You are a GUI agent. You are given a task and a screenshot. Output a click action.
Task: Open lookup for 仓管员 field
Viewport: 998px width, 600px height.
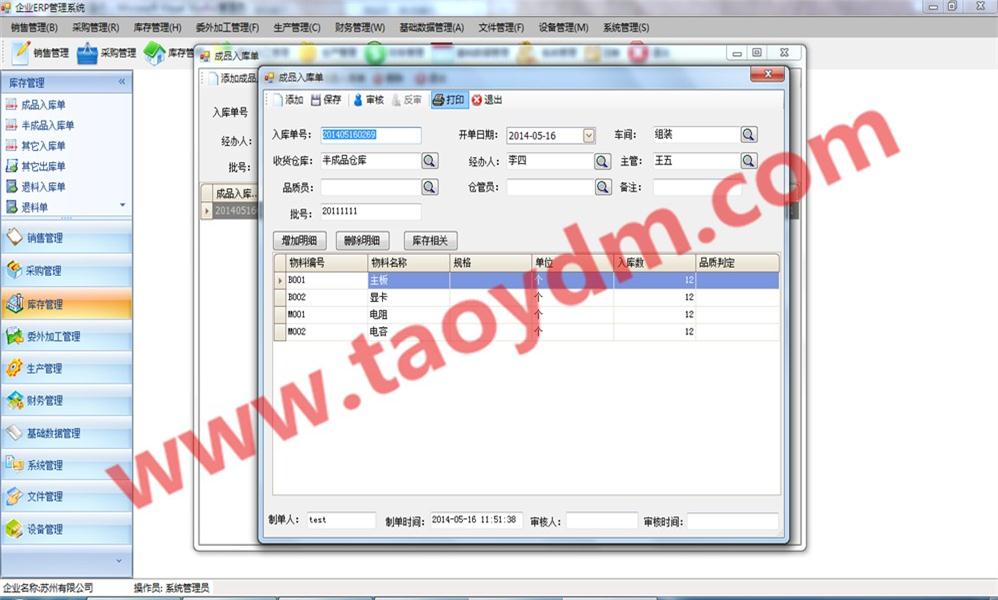(603, 186)
